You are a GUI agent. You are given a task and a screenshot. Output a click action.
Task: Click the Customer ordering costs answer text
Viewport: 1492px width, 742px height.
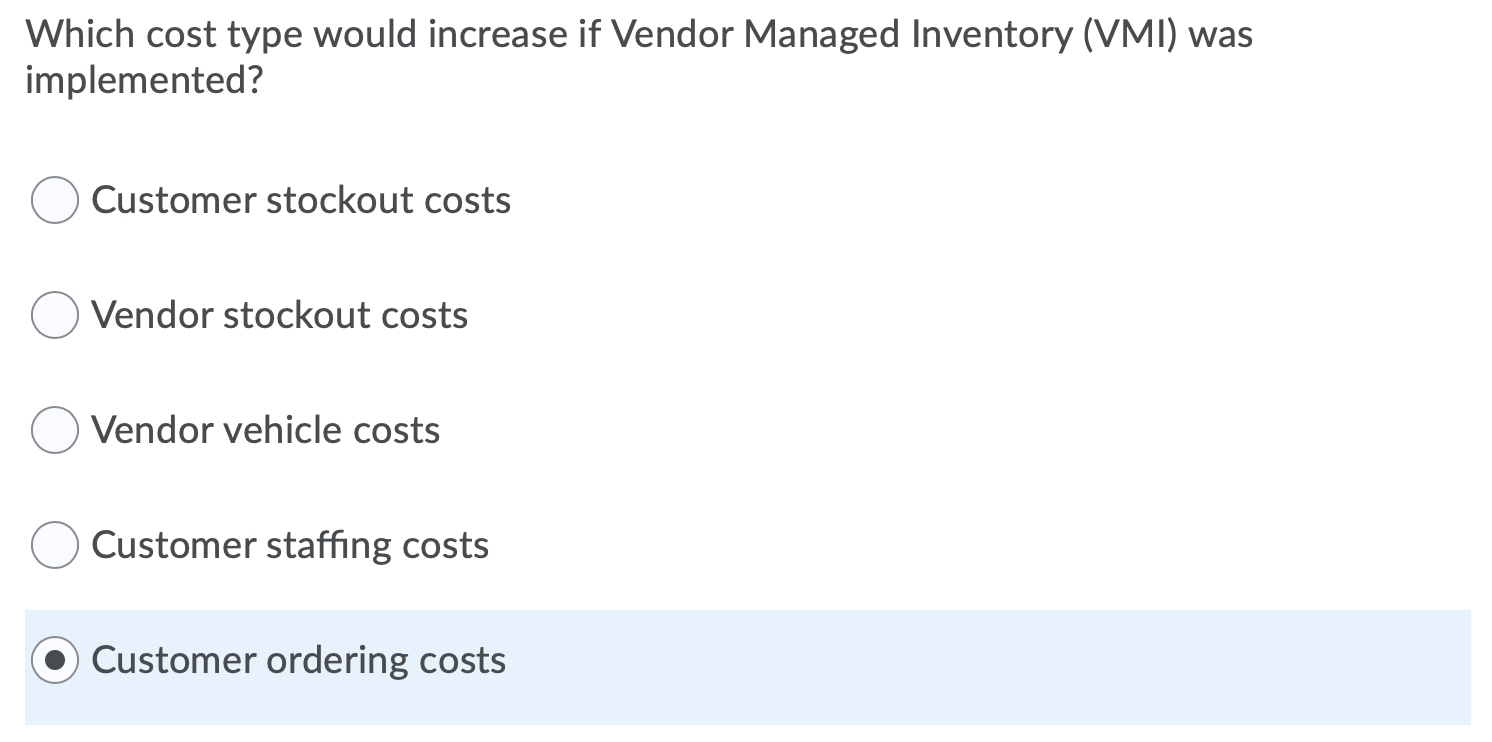[298, 660]
